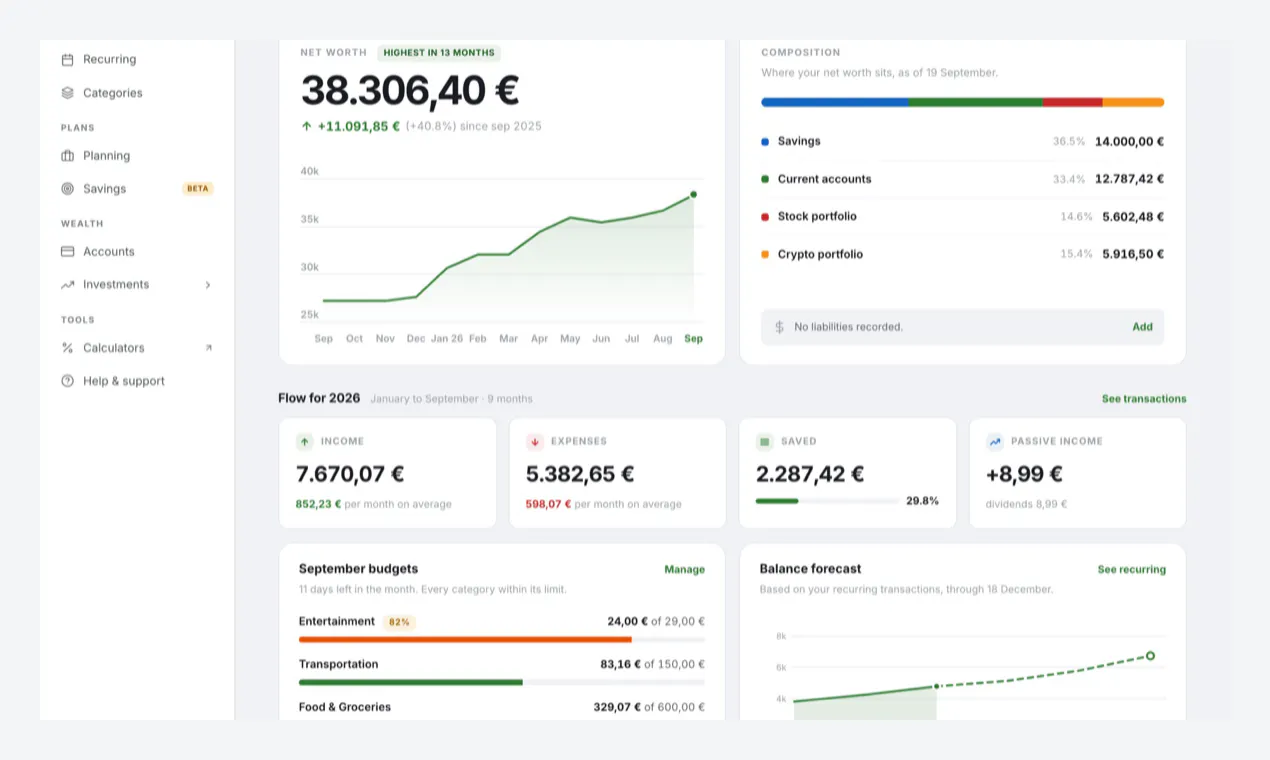
Task: Click the forecast end point on balance chart
Action: (1150, 656)
